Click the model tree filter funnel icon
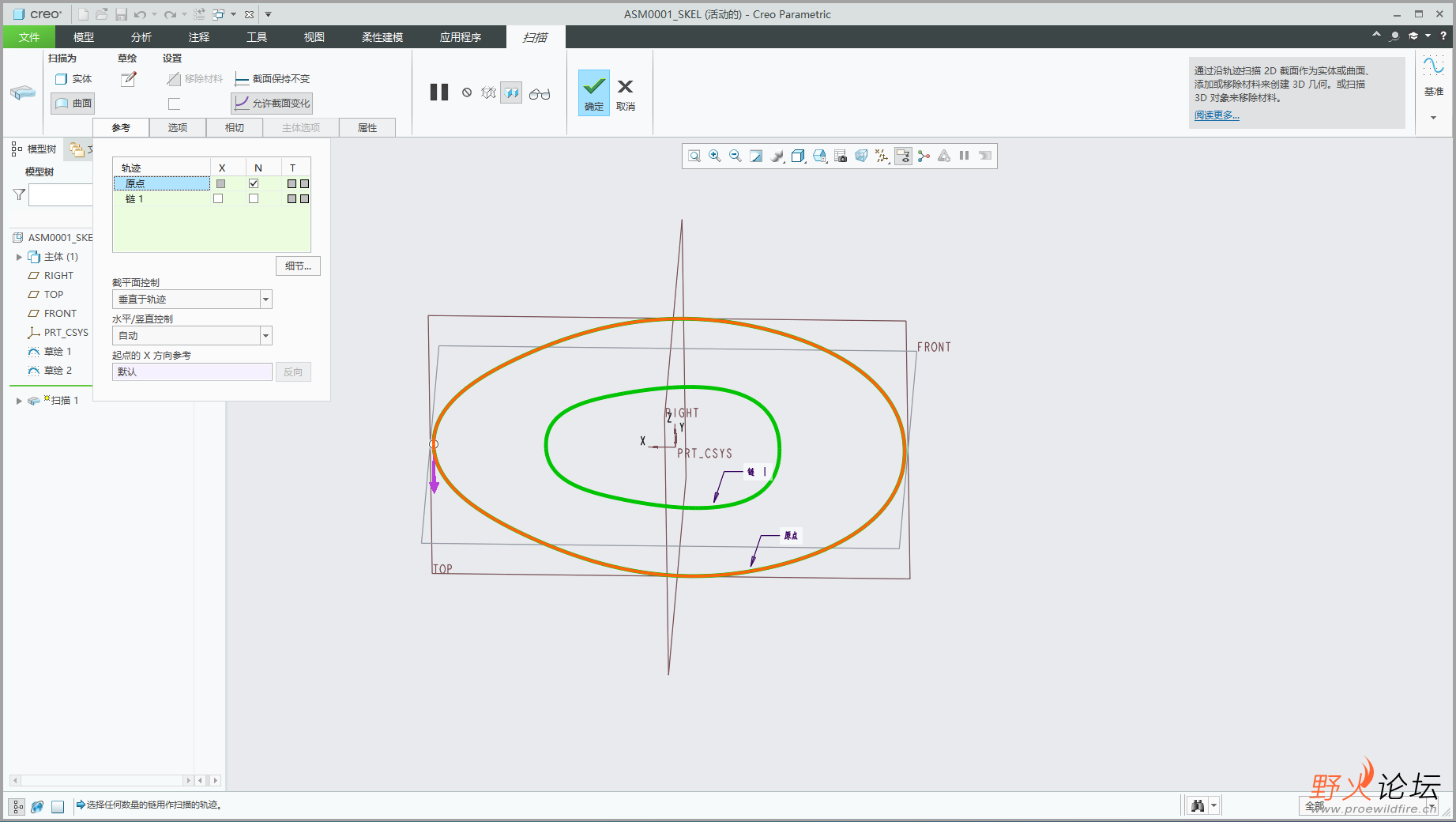1456x822 pixels. tap(19, 194)
